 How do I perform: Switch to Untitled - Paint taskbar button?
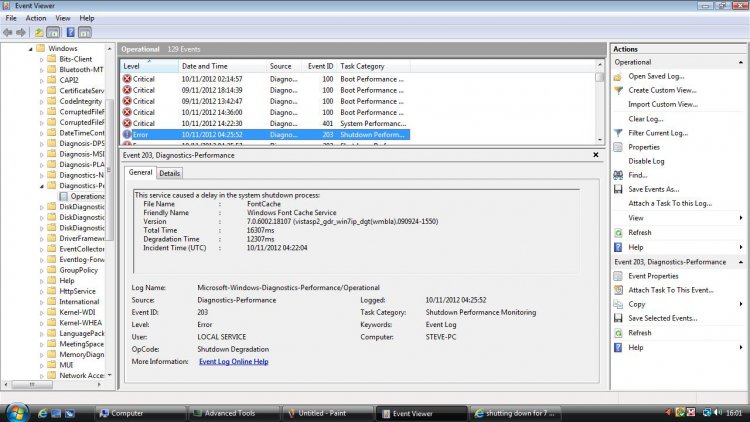[327, 413]
